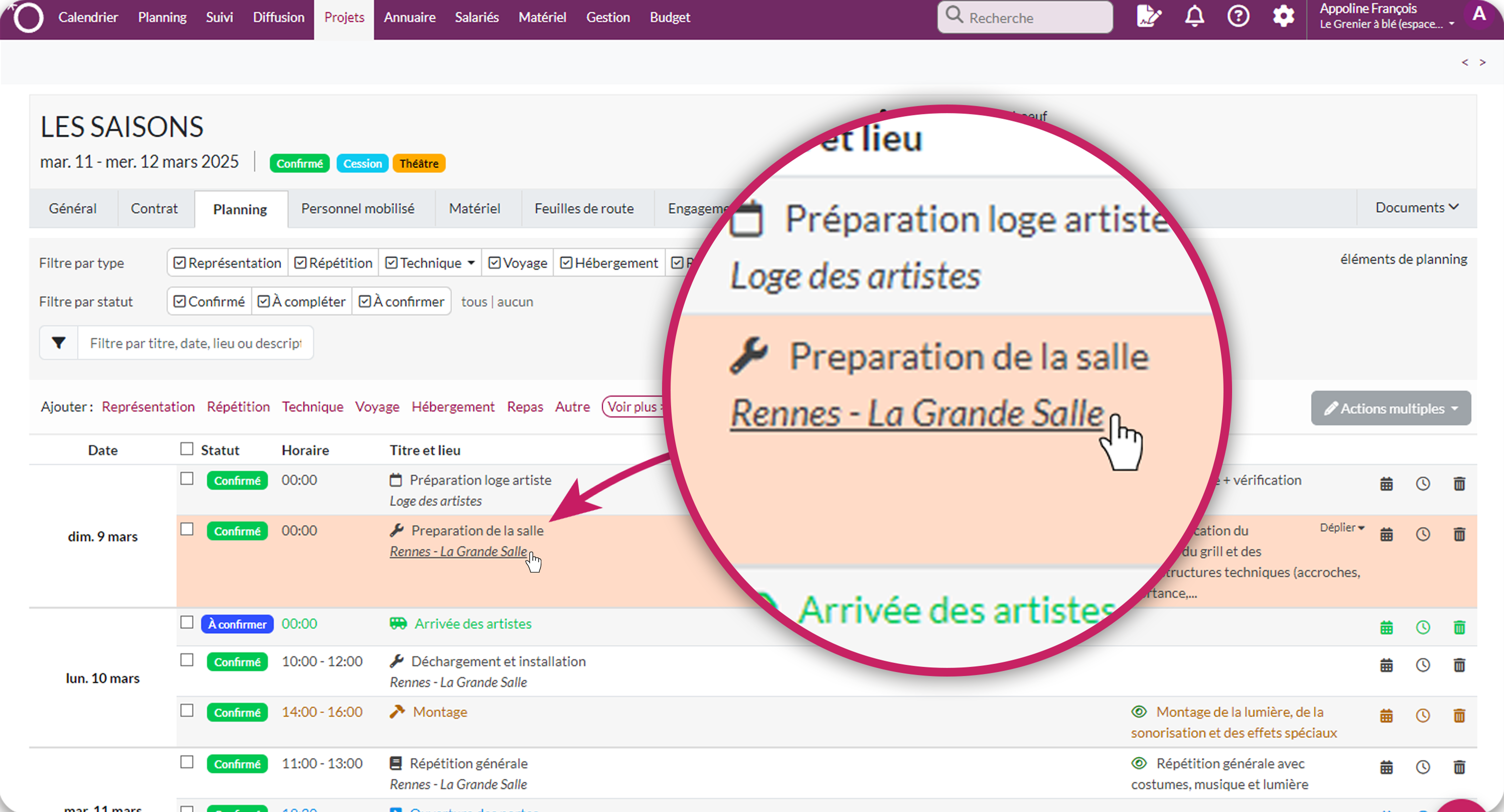Delete the Montage row
The height and width of the screenshot is (812, 1504).
click(x=1459, y=716)
